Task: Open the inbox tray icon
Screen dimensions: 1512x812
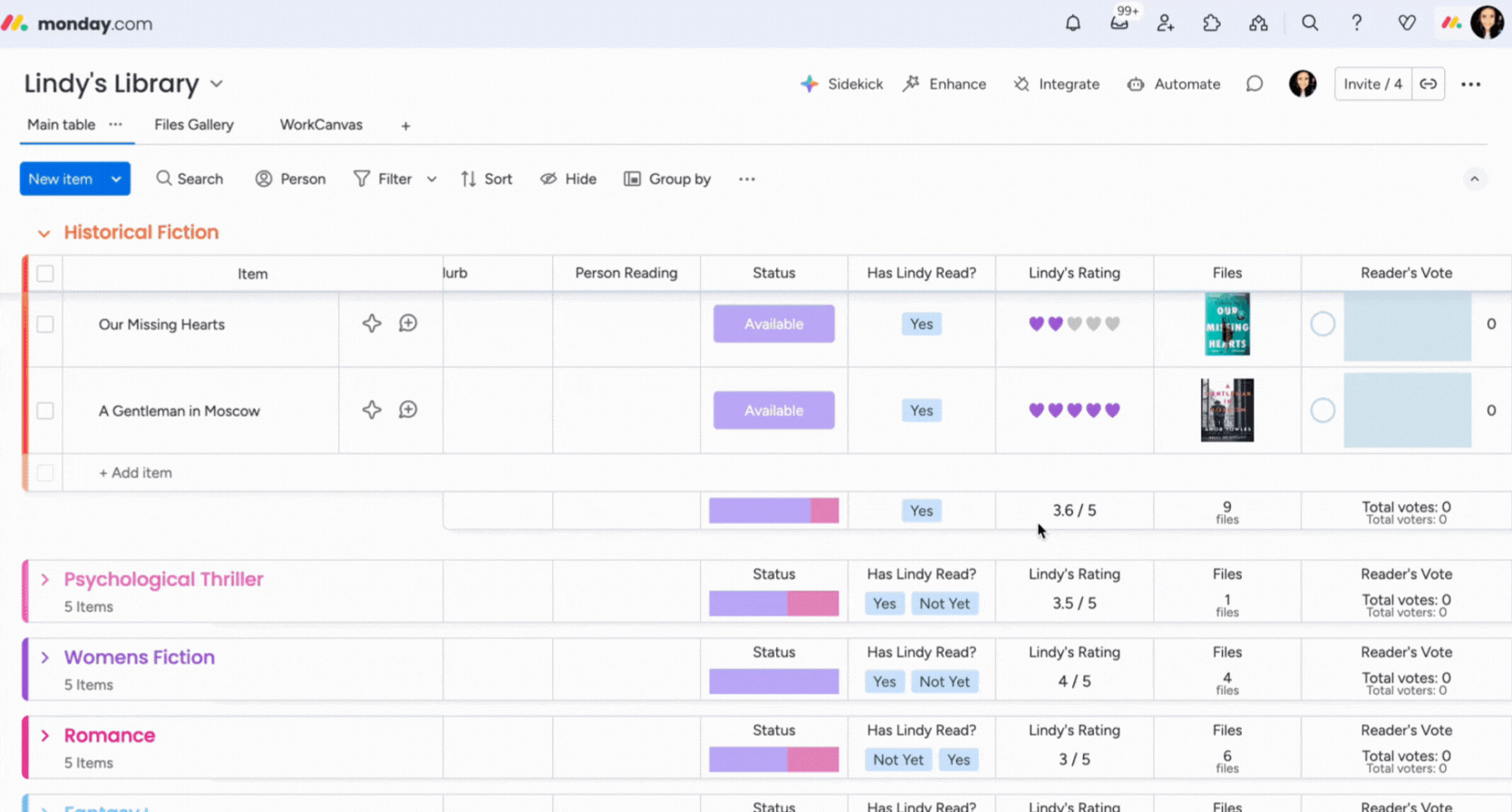Action: pyautogui.click(x=1119, y=24)
